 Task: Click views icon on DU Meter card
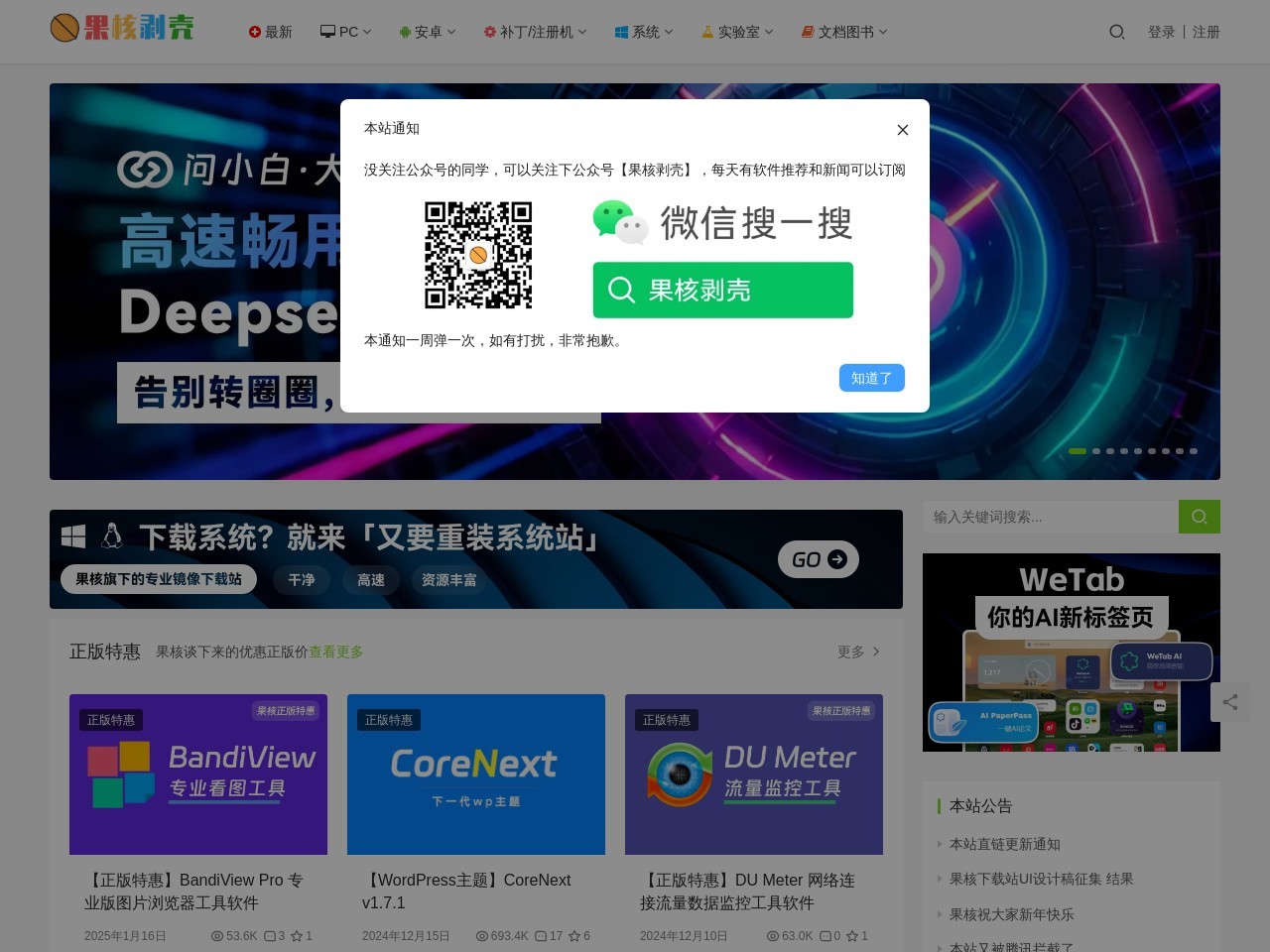773,936
